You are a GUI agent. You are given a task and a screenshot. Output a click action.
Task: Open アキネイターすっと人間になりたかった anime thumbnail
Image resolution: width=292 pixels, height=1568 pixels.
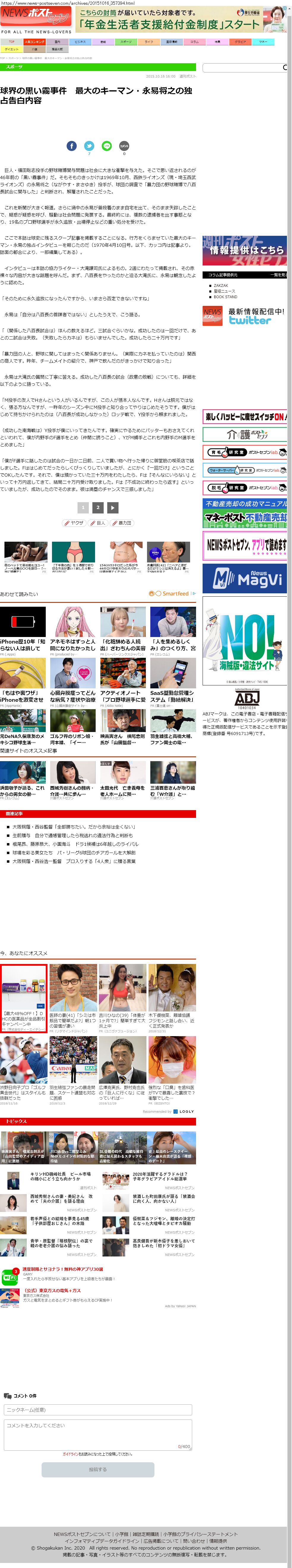tap(73, 621)
